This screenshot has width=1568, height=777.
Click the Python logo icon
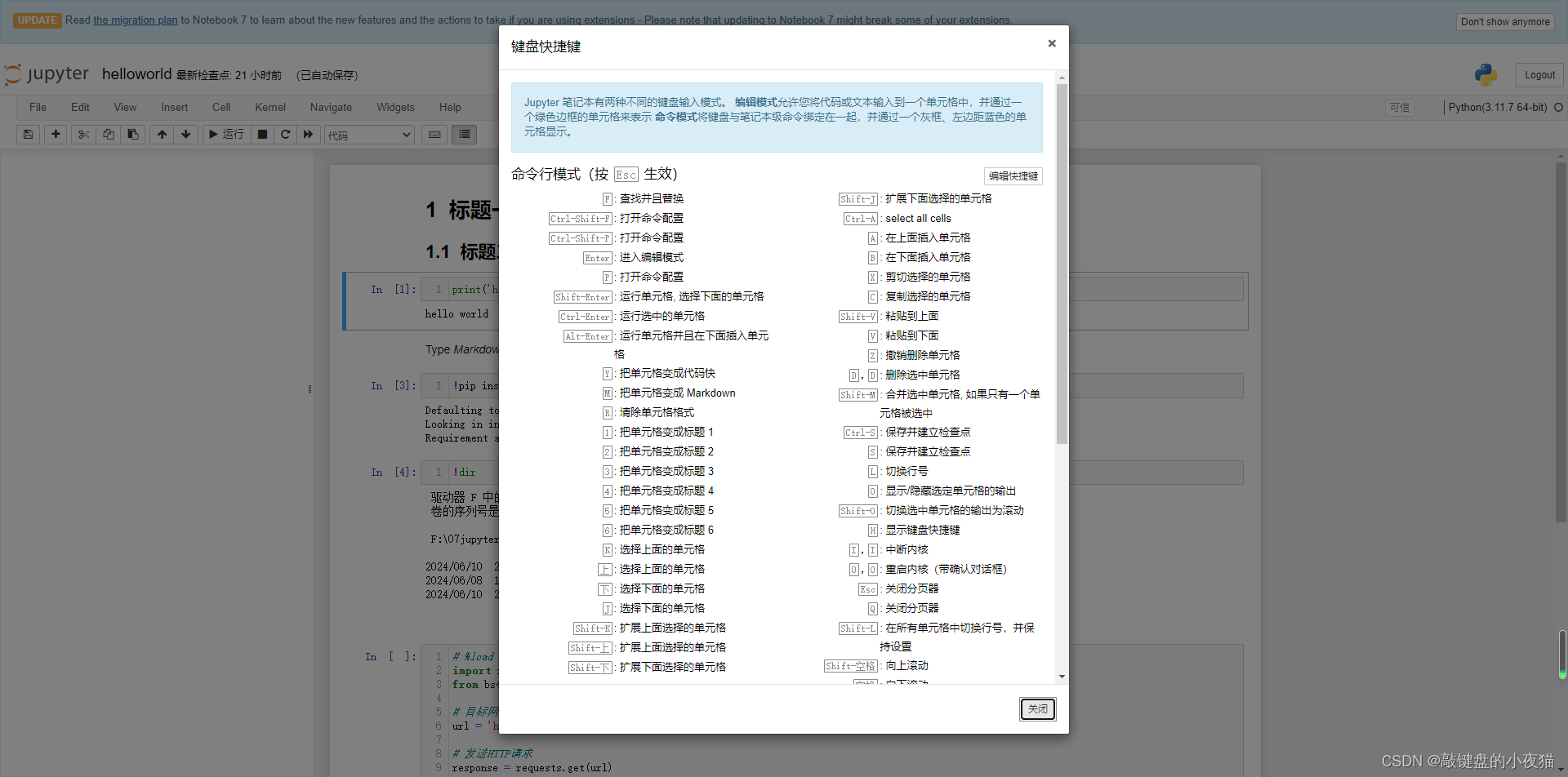pos(1486,75)
